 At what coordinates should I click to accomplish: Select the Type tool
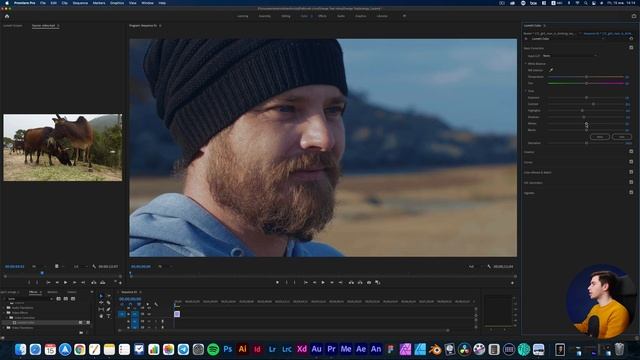pos(109,316)
